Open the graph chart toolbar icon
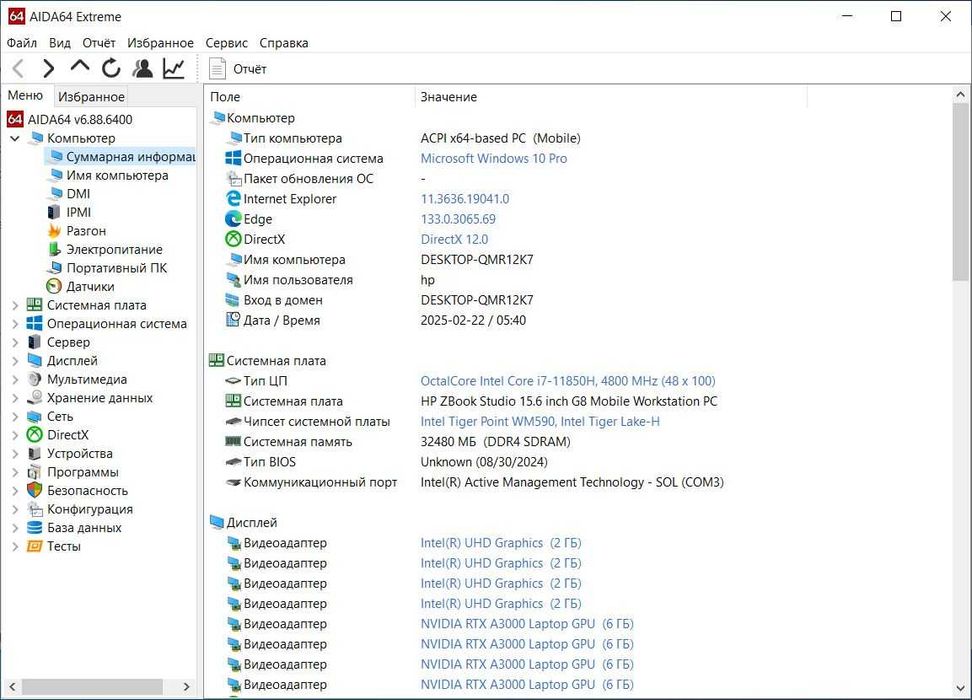Screen dimensions: 972x700 tap(174, 68)
